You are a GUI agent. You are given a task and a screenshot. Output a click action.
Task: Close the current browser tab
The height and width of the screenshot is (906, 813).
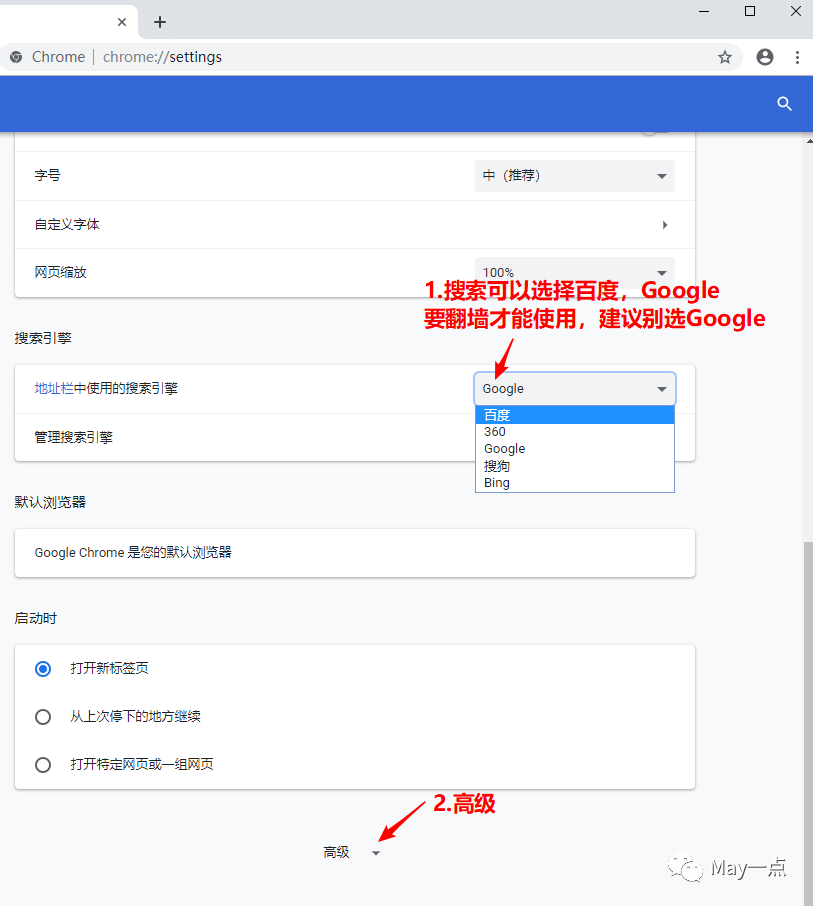[x=122, y=22]
